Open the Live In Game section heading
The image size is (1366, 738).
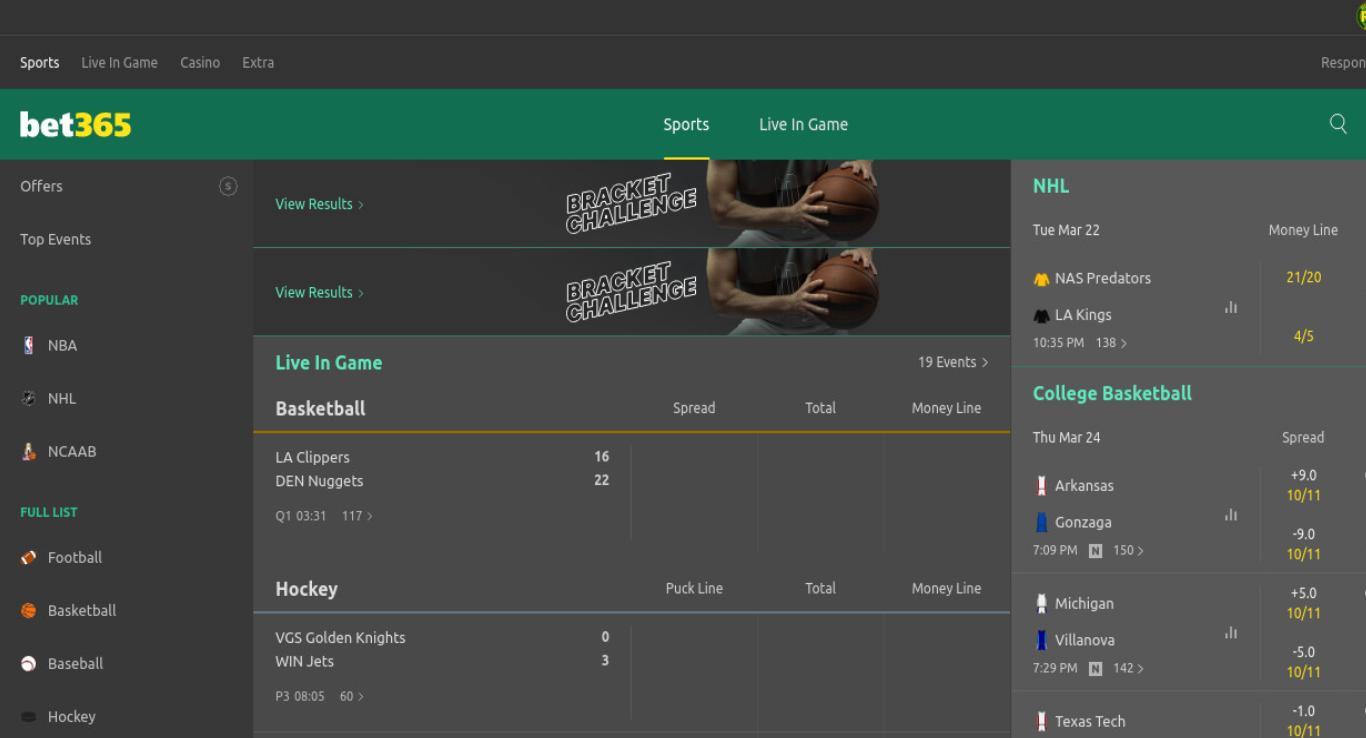pos(329,363)
